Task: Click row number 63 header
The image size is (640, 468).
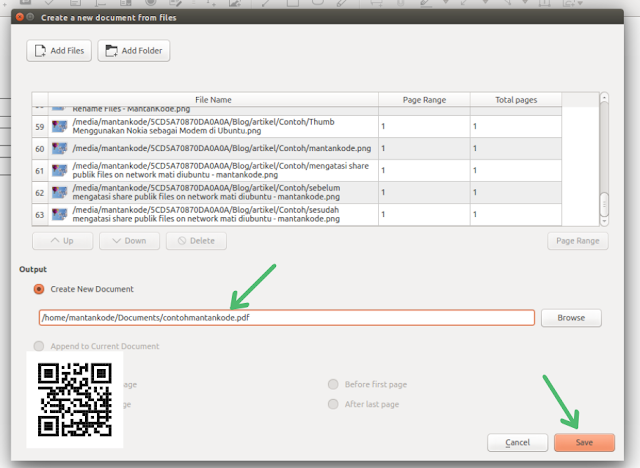Action: pos(40,215)
